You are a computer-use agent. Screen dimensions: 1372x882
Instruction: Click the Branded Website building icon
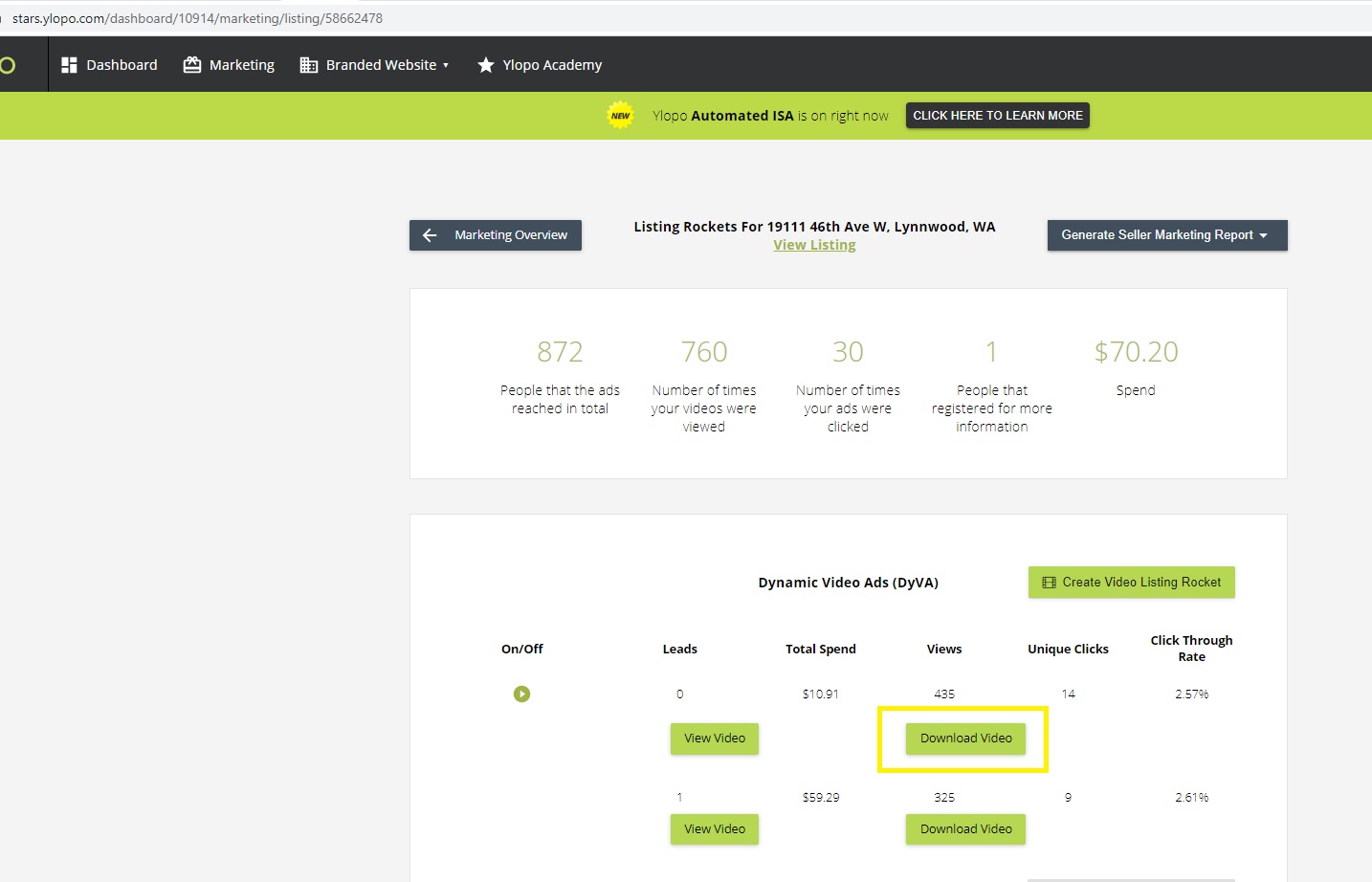coord(308,65)
